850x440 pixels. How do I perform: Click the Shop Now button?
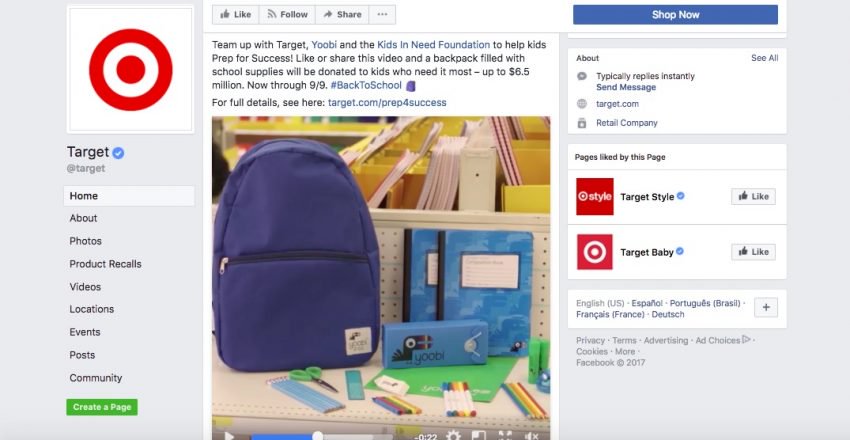click(x=675, y=15)
